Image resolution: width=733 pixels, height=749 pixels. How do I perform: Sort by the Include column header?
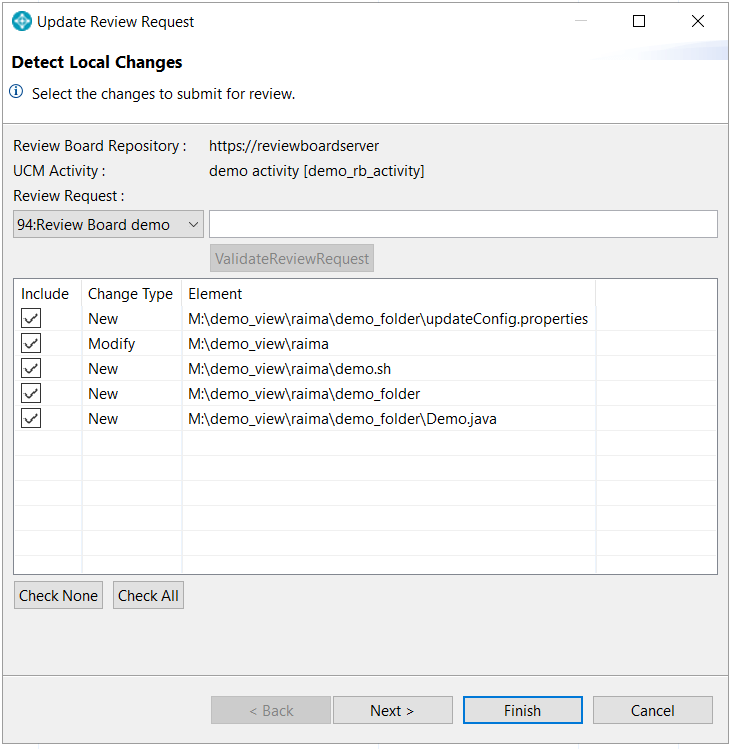(x=46, y=294)
